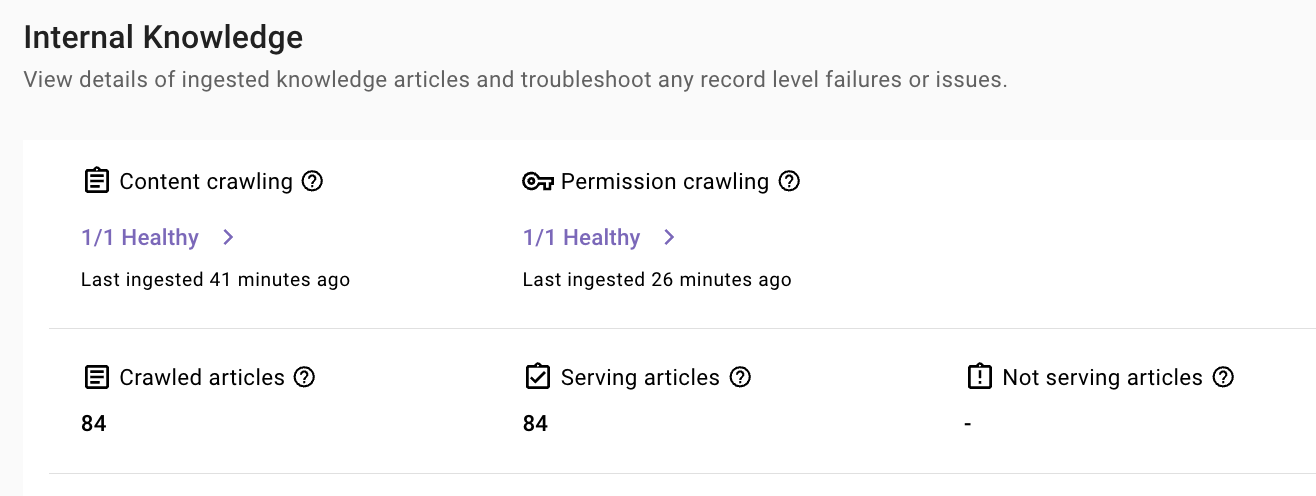
Task: Click the Not serving articles dash value
Action: pyautogui.click(x=968, y=424)
